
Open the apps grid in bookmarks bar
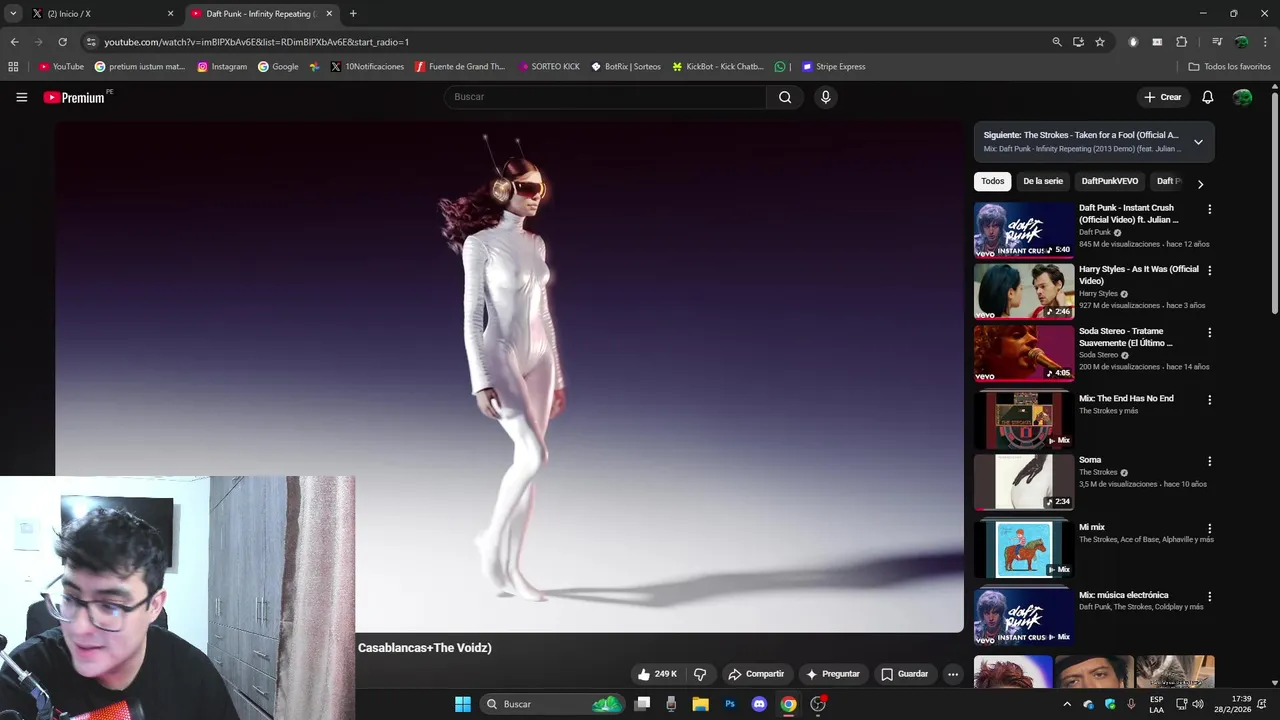pyautogui.click(x=13, y=67)
